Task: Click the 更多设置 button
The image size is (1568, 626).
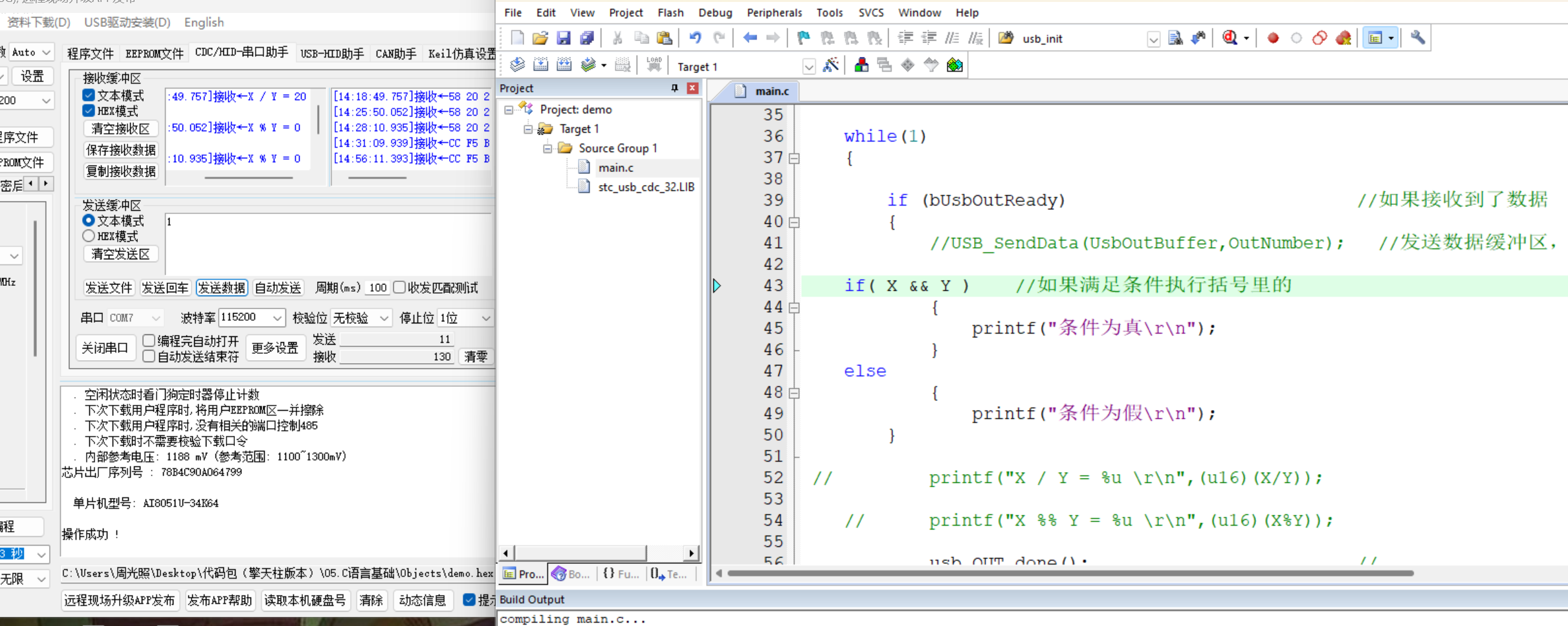Action: point(275,348)
